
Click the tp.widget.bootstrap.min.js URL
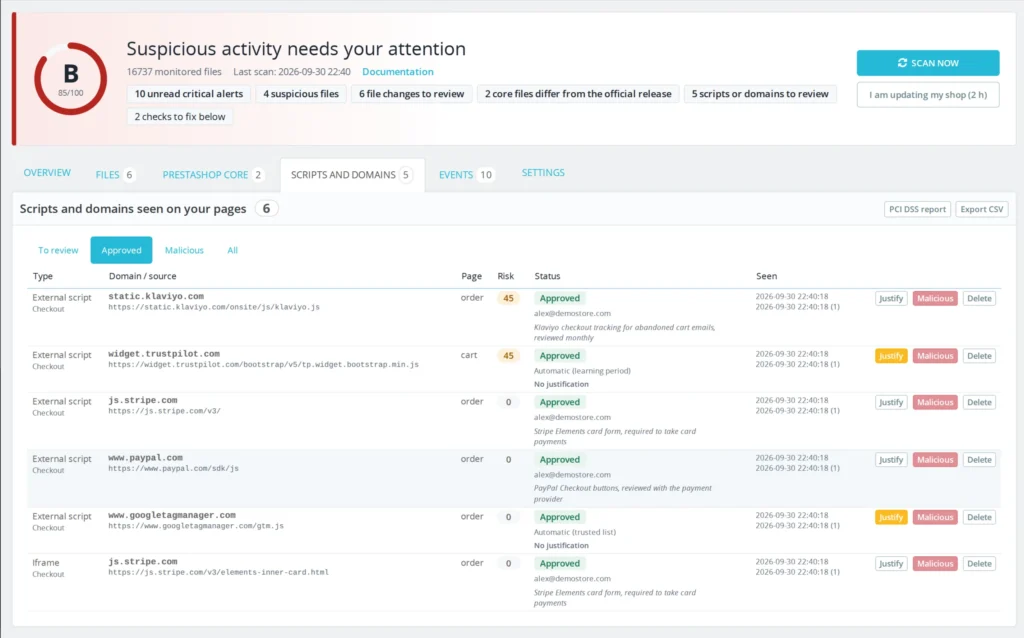click(x=263, y=364)
